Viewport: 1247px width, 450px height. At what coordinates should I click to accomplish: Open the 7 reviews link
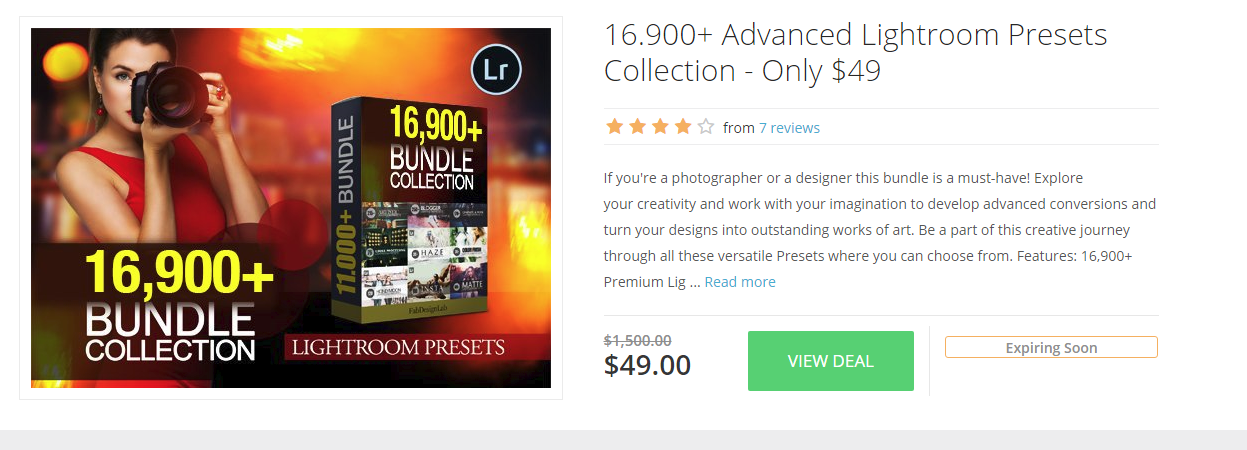[789, 128]
